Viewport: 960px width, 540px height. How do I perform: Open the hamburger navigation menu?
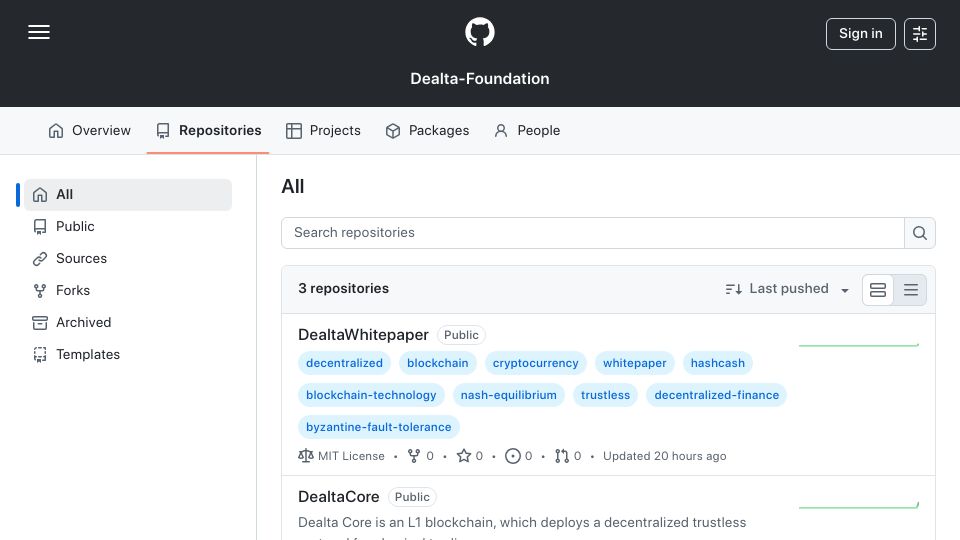pos(39,32)
